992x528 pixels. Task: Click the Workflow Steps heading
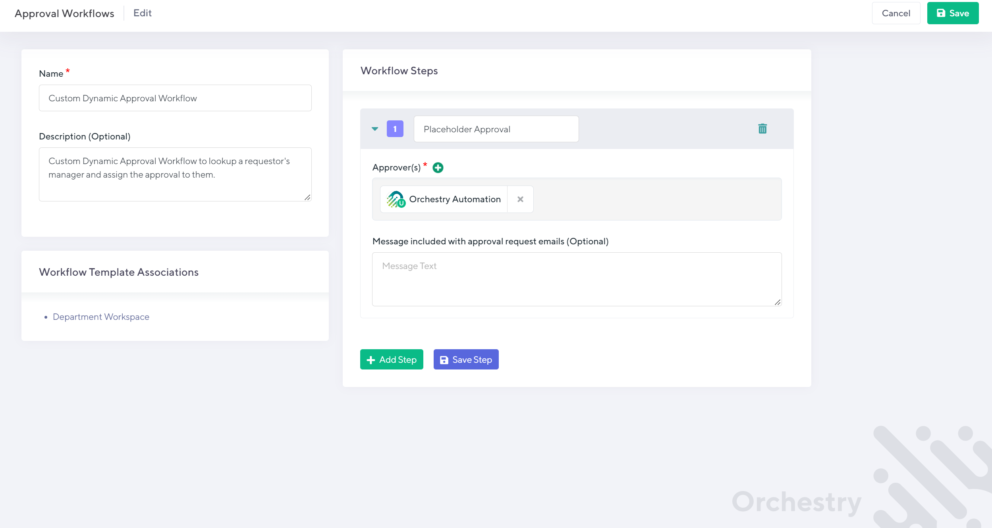pos(399,71)
